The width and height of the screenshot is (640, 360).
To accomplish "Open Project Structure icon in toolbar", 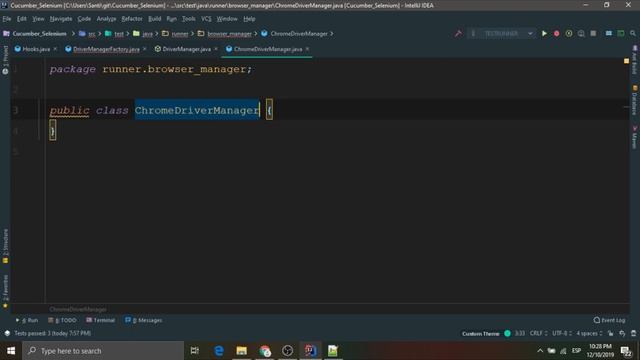I will coord(609,33).
